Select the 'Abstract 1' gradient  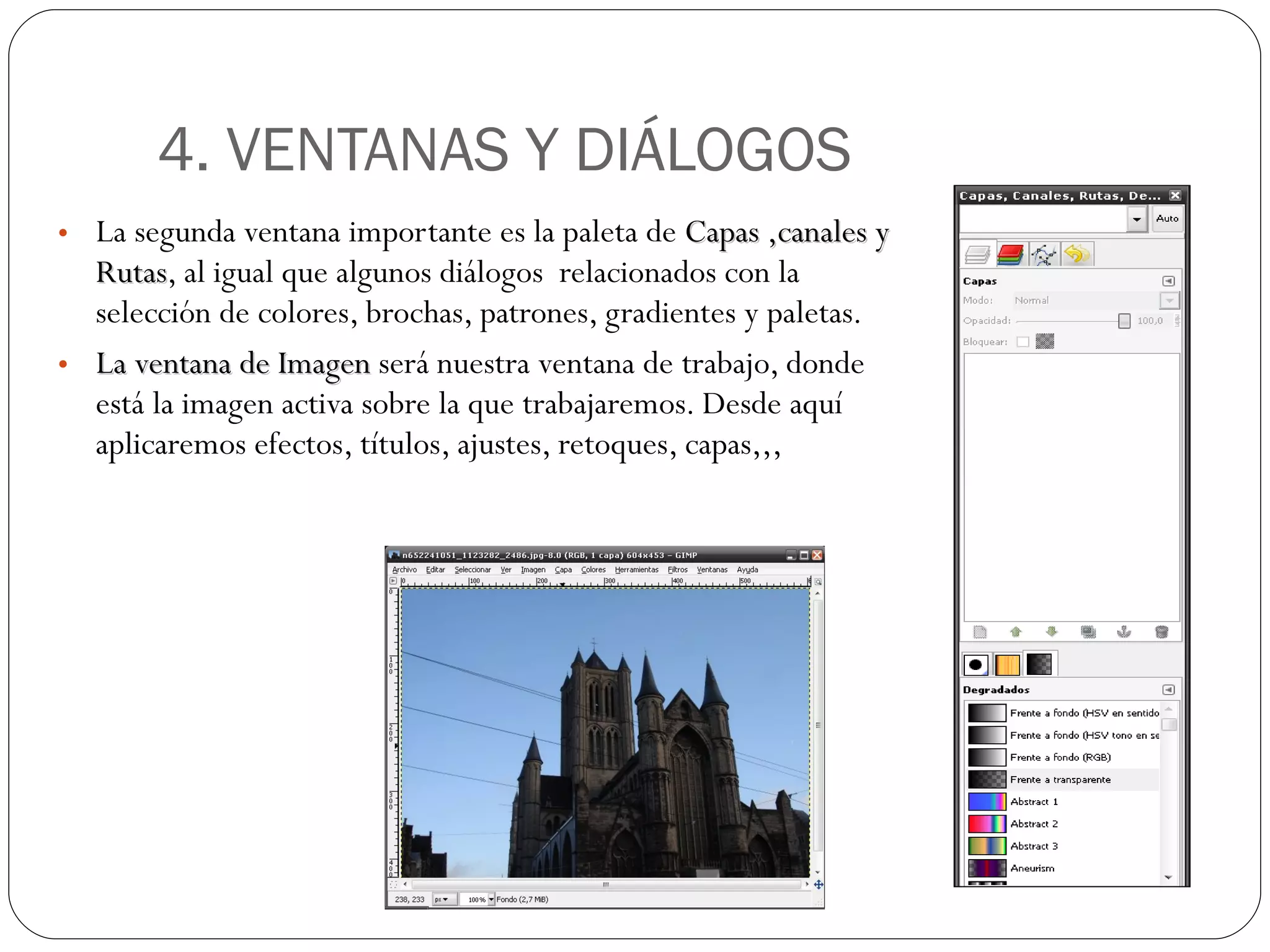(1063, 802)
